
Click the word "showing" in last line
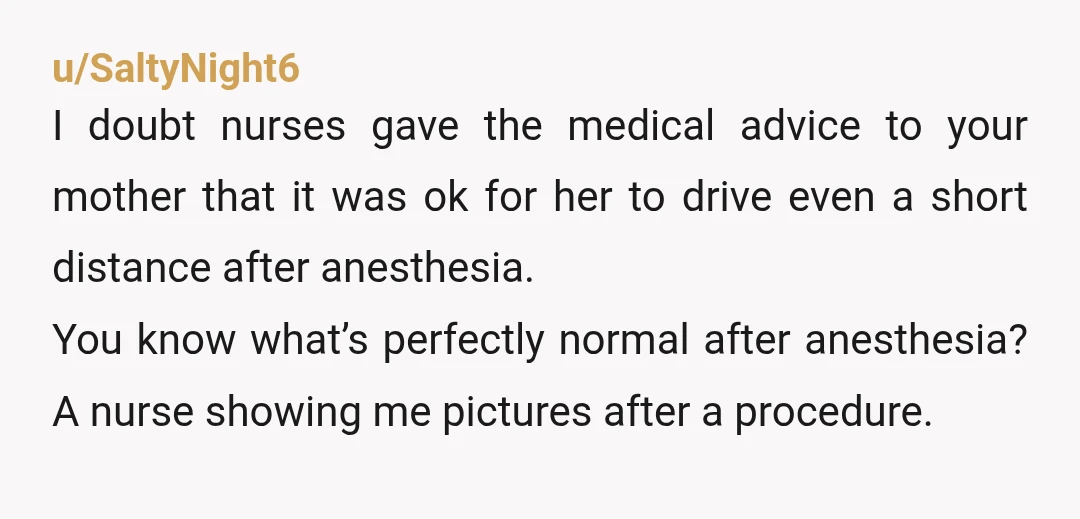(282, 413)
